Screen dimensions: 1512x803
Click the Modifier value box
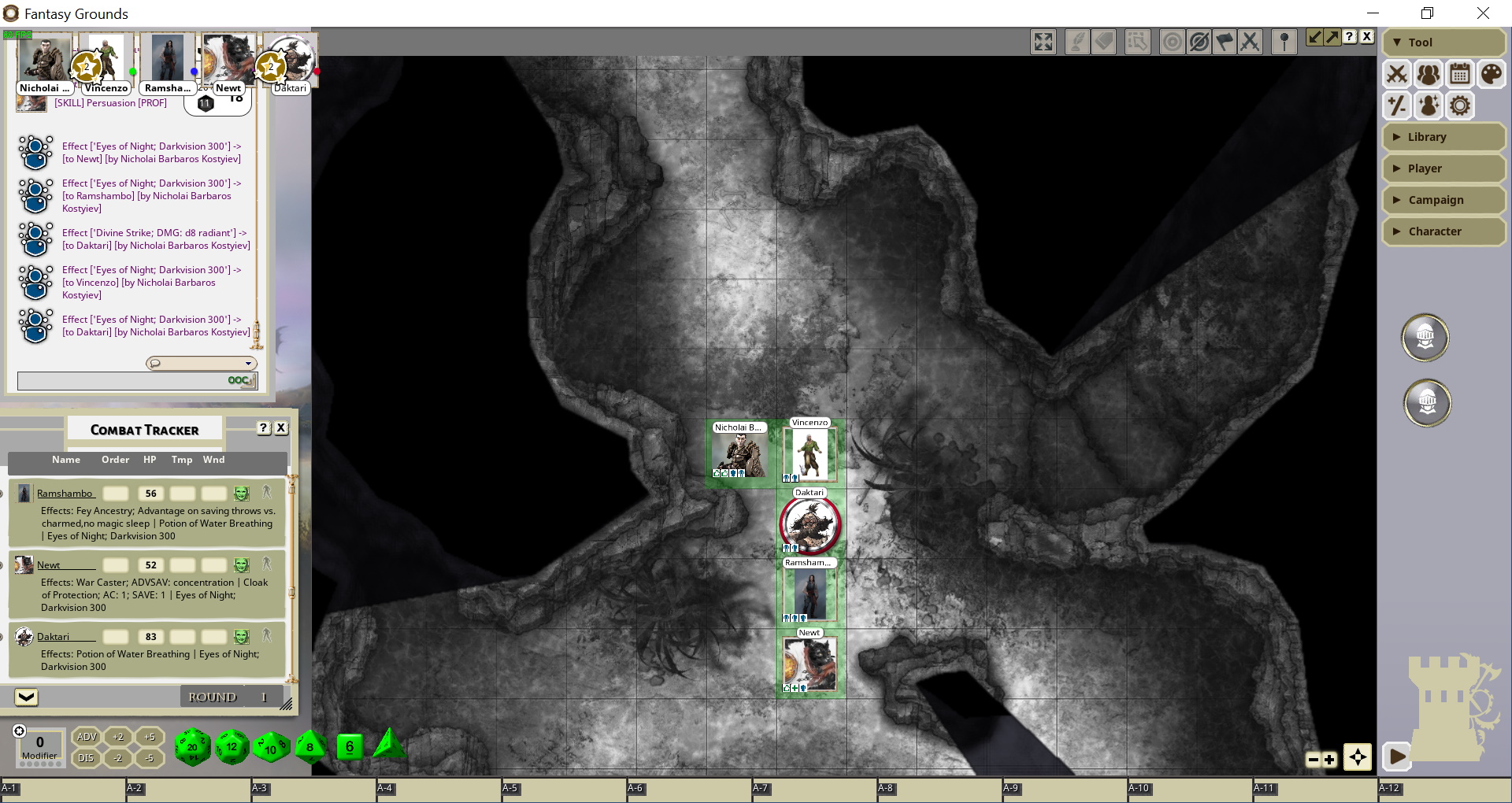pyautogui.click(x=39, y=746)
